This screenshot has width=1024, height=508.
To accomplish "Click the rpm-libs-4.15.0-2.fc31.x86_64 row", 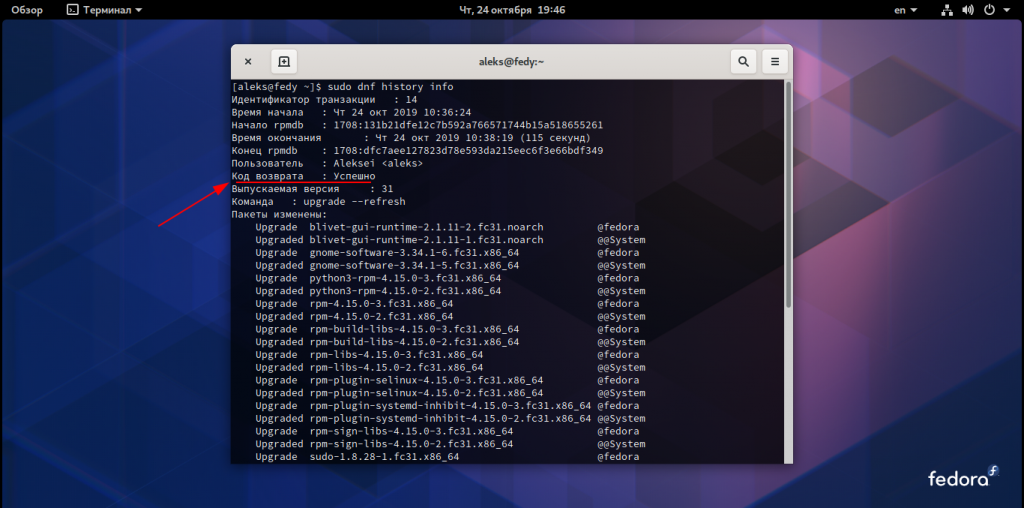I will pos(451,368).
